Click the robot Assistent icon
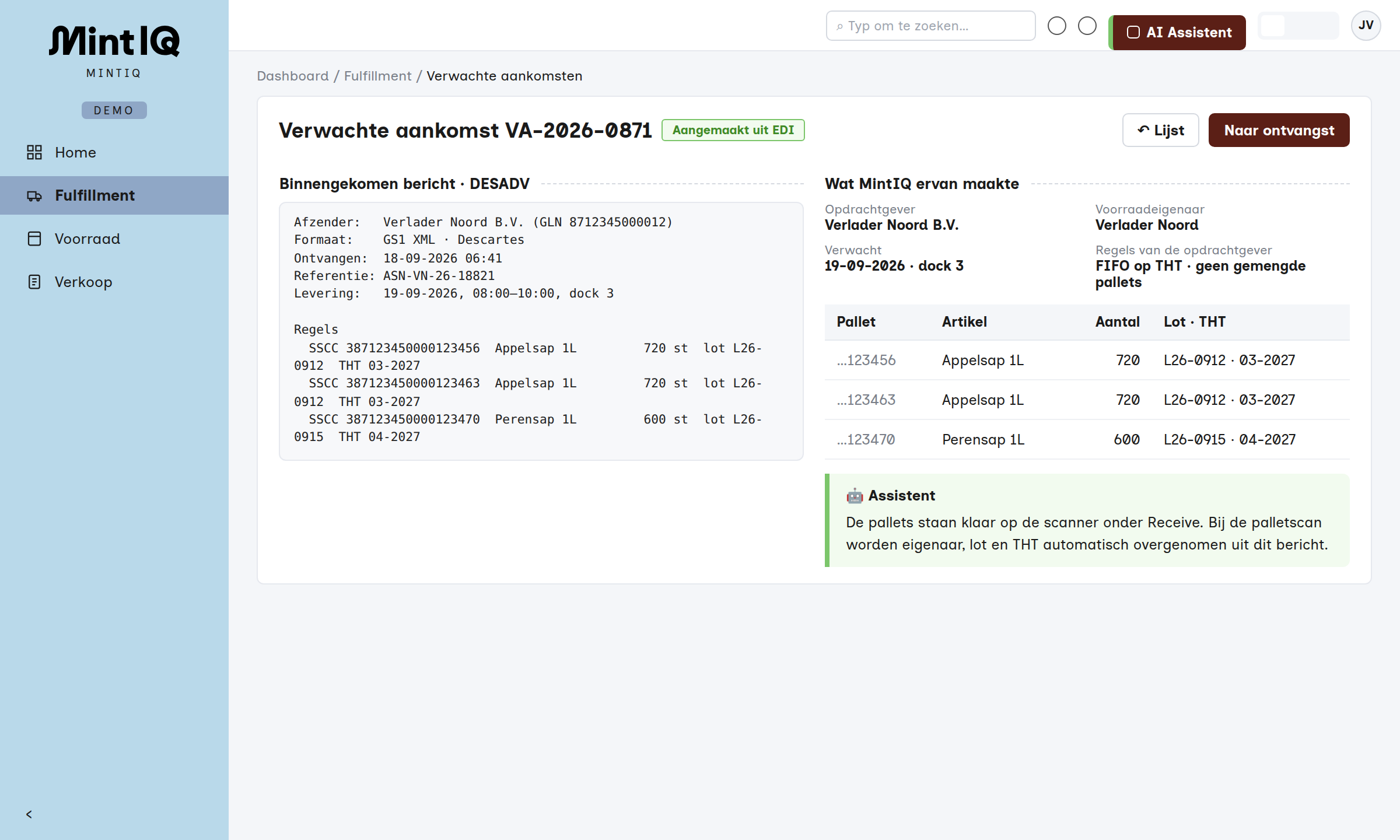The image size is (1400, 840). 855,496
